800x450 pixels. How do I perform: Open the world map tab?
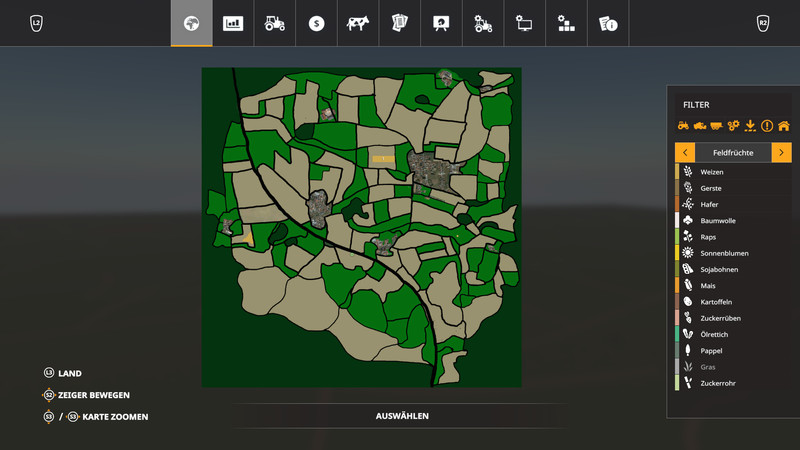point(191,23)
